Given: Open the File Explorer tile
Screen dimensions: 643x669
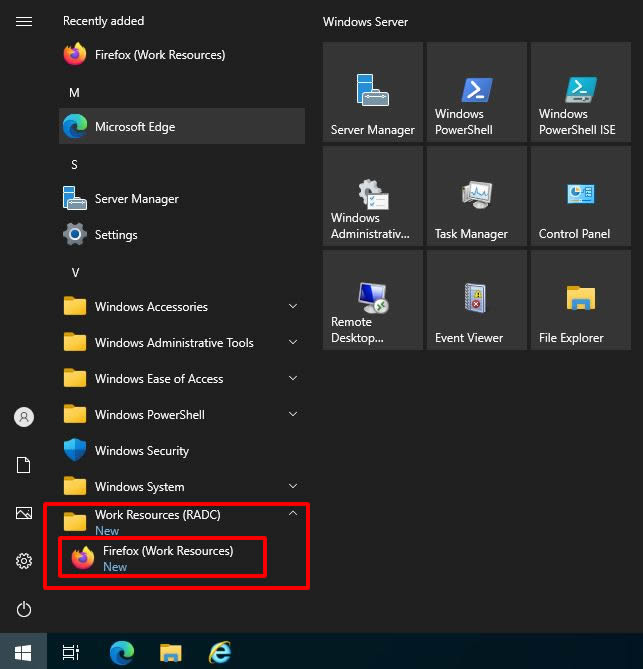Looking at the screenshot, I should pyautogui.click(x=581, y=300).
